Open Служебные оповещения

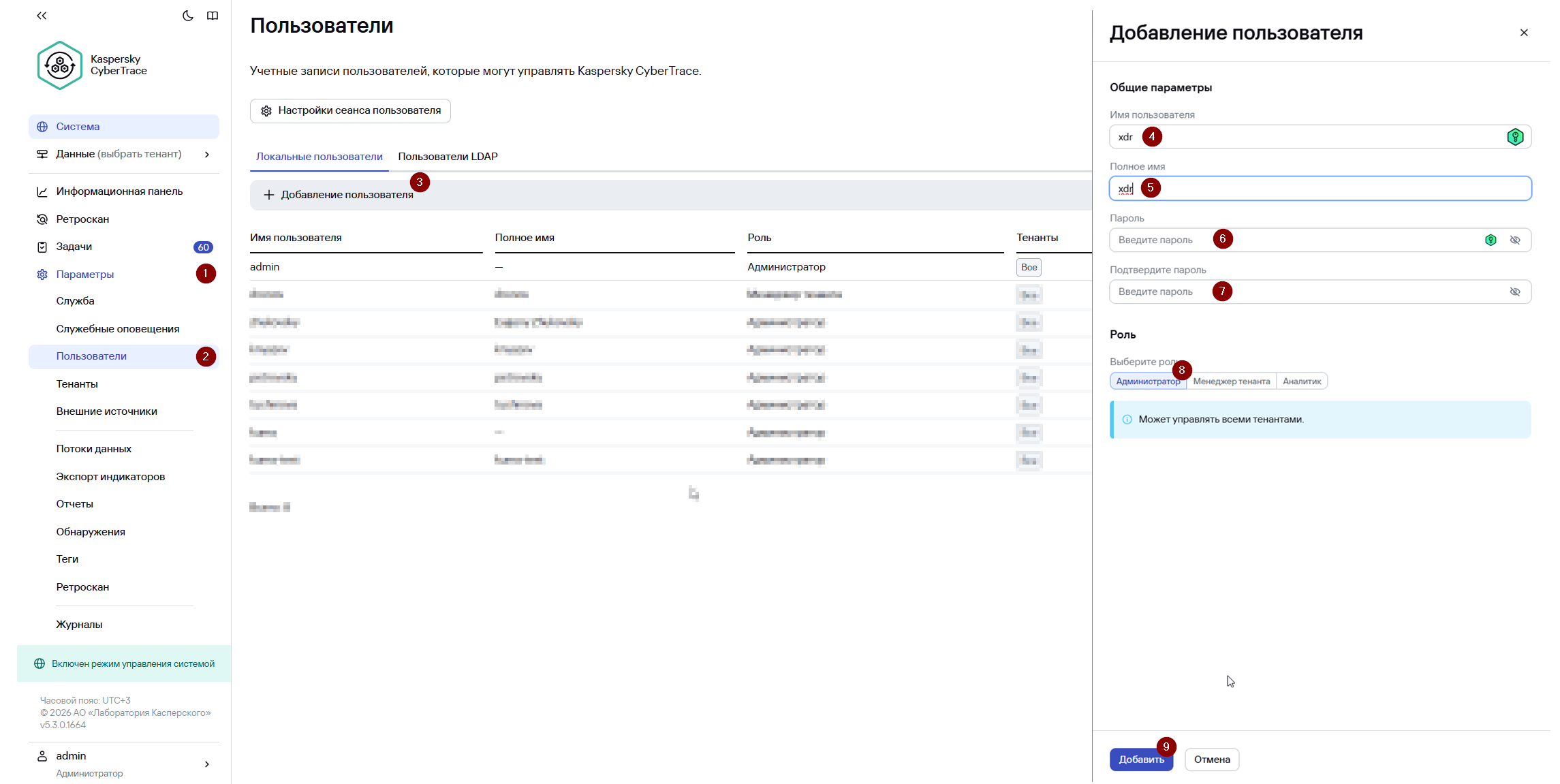coord(118,329)
